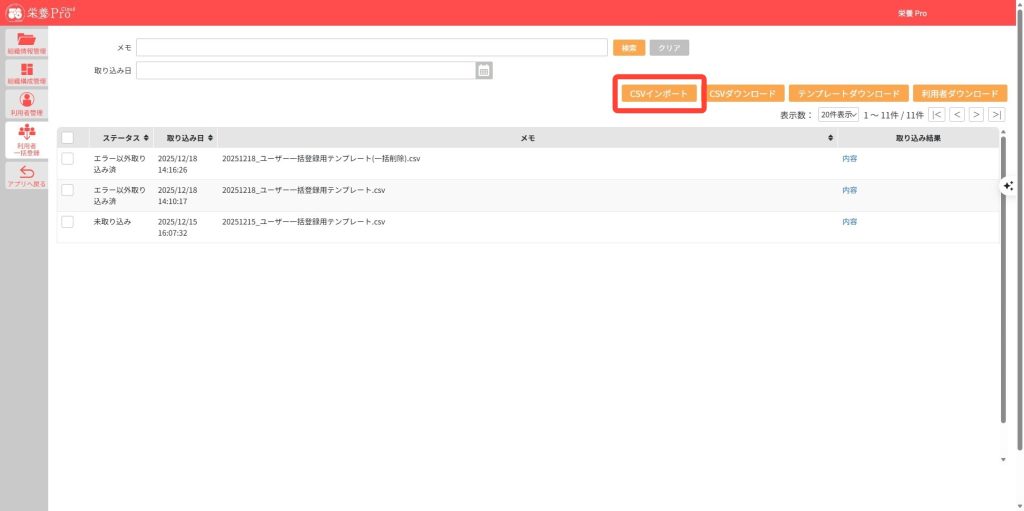The width and height of the screenshot is (1024, 511).
Task: Click the テンプレートダウンロード button
Action: tap(848, 93)
